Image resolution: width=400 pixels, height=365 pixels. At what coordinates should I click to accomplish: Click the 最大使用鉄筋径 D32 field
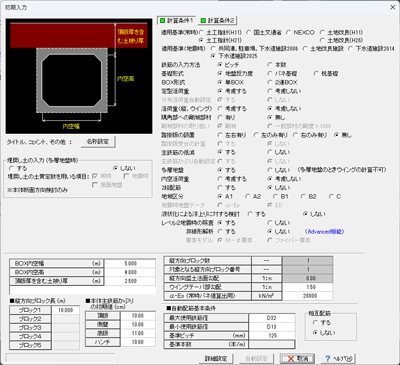[x=272, y=318]
